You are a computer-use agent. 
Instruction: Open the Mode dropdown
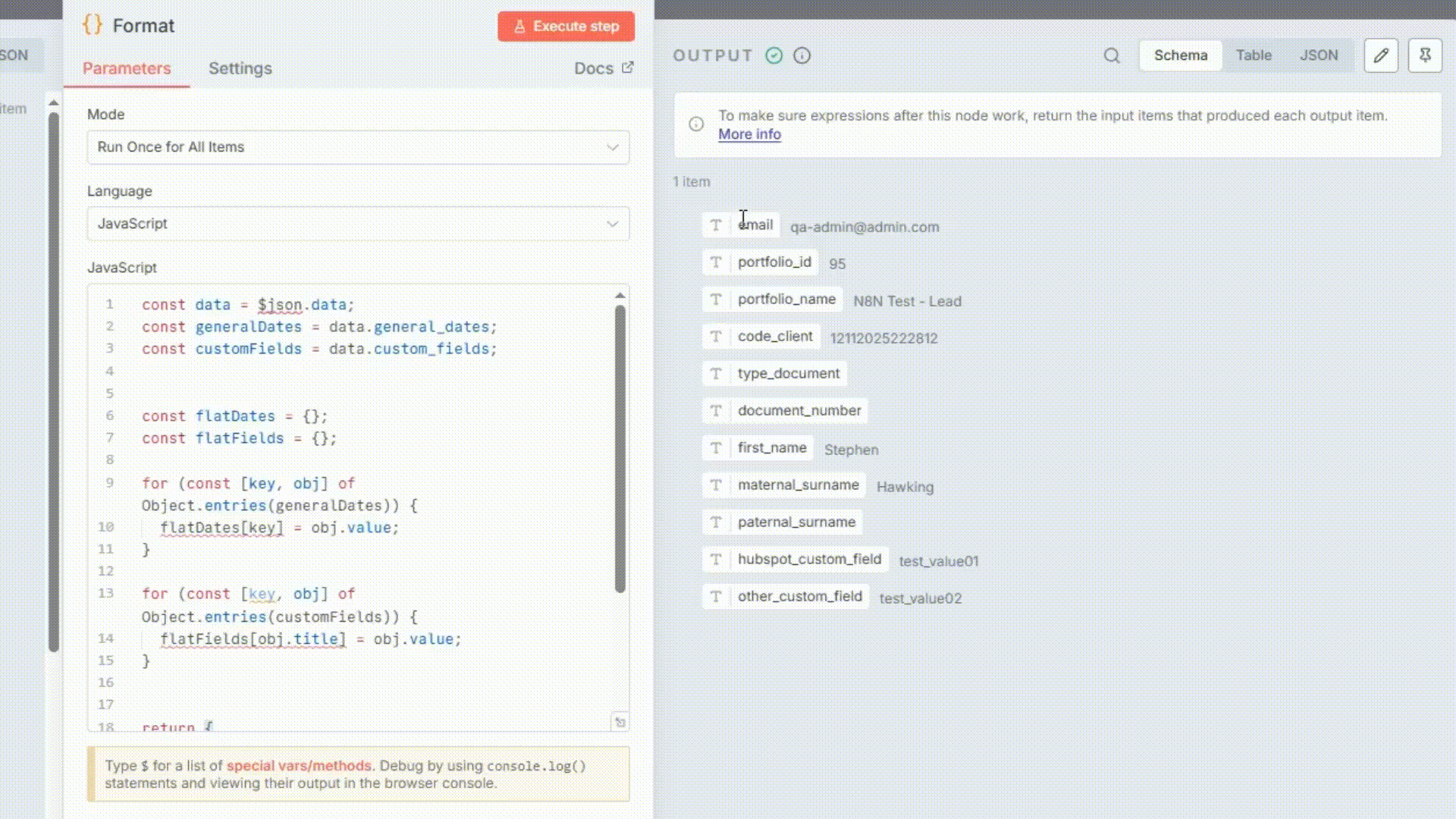(358, 147)
